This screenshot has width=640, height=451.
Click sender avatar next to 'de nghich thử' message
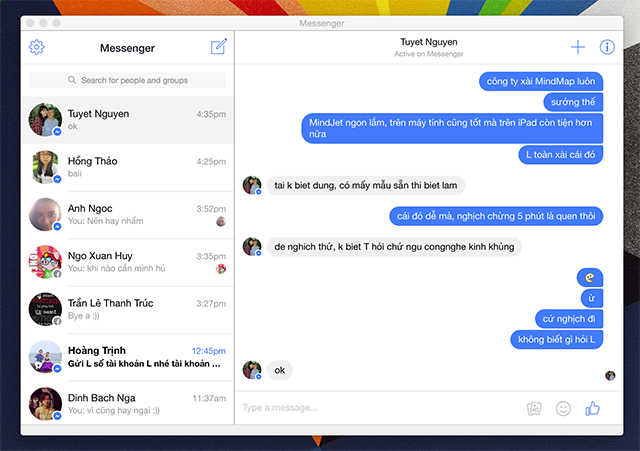click(x=252, y=247)
